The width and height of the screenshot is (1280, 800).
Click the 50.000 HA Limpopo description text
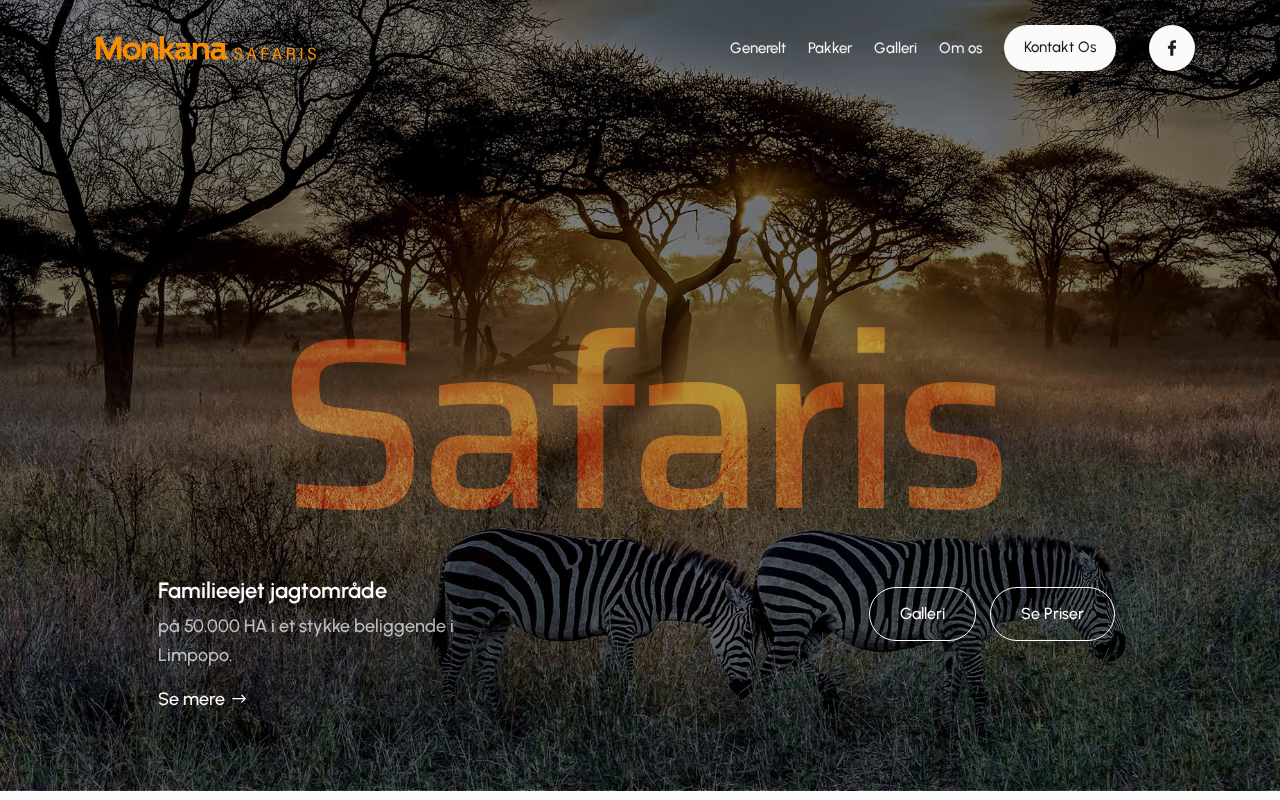point(306,640)
